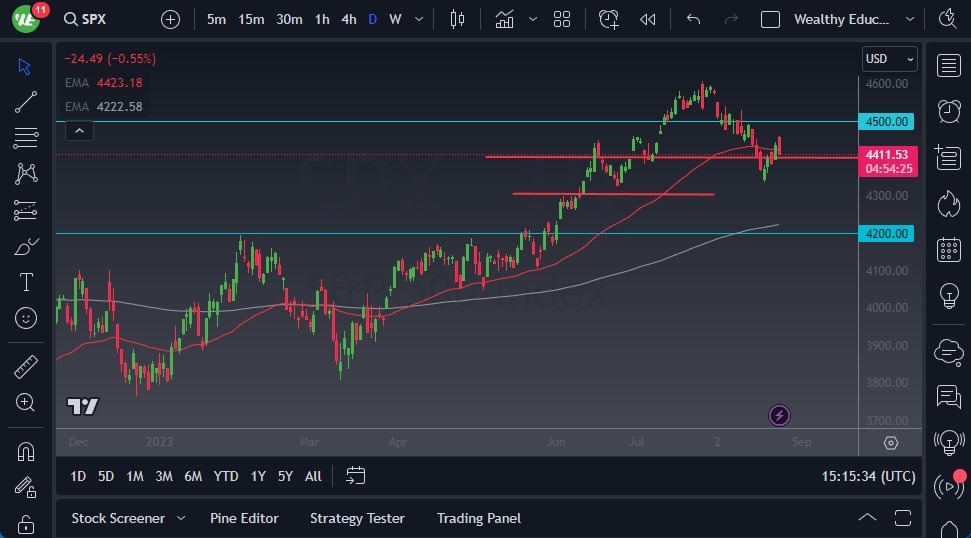
Task: Expand the Stock Screener dropdown arrow
Action: [181, 518]
